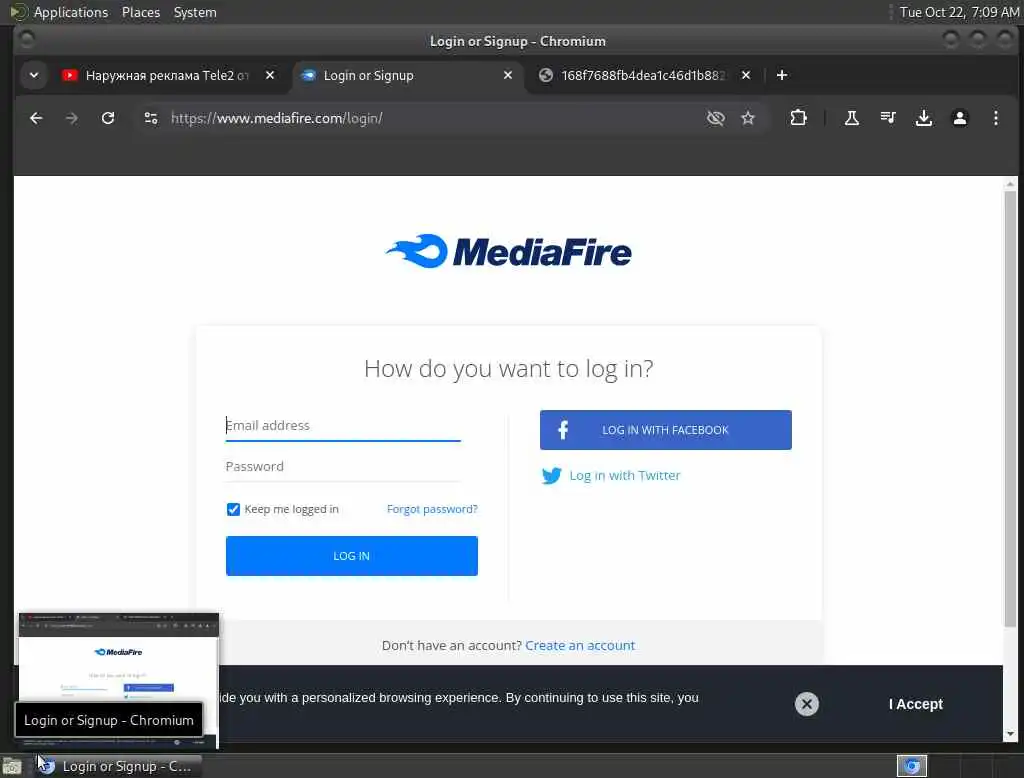This screenshot has width=1024, height=778.
Task: Open Chromium three-dot menu
Action: coord(995,118)
